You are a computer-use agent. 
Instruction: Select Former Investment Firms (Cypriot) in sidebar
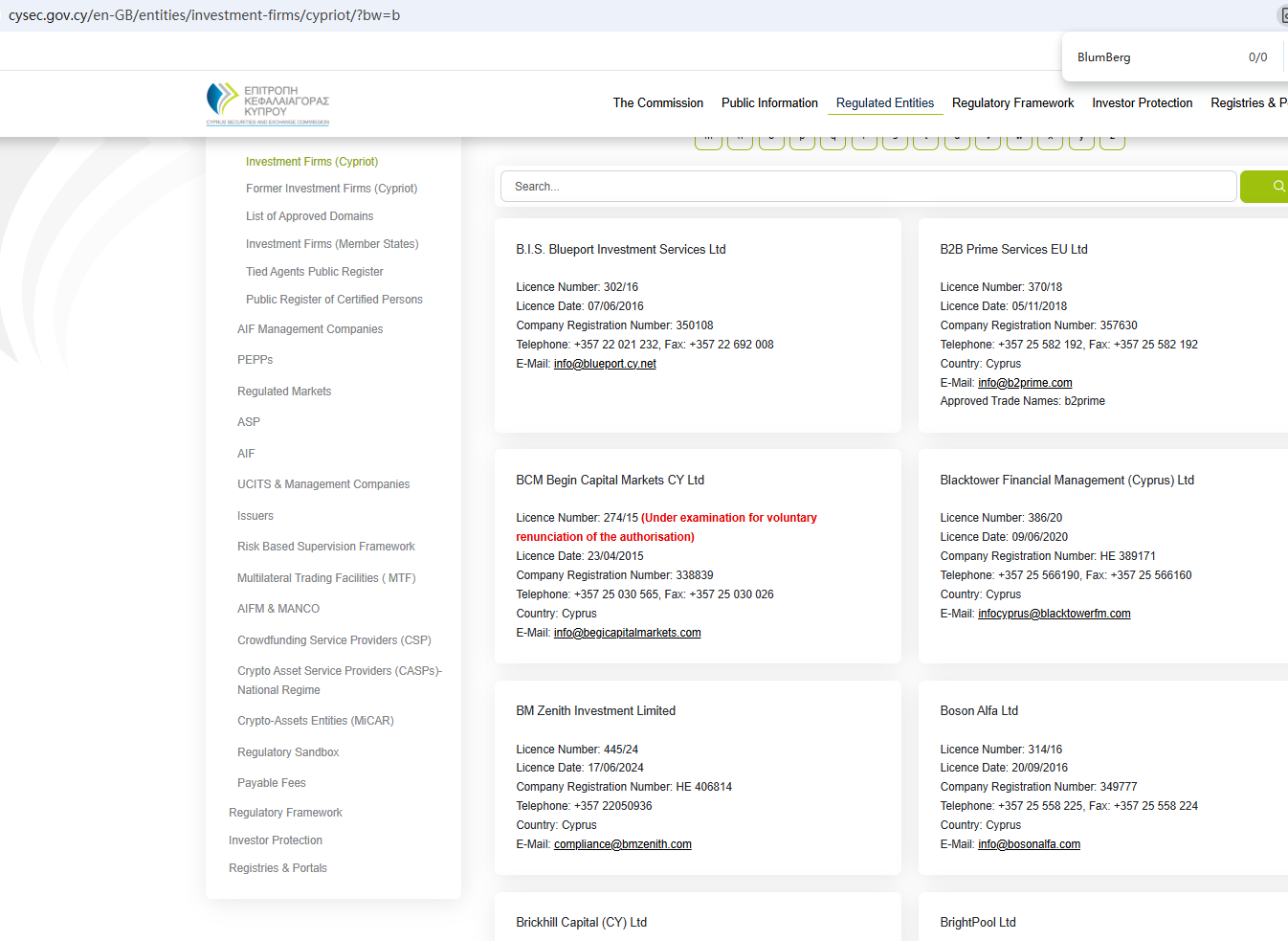tap(331, 189)
